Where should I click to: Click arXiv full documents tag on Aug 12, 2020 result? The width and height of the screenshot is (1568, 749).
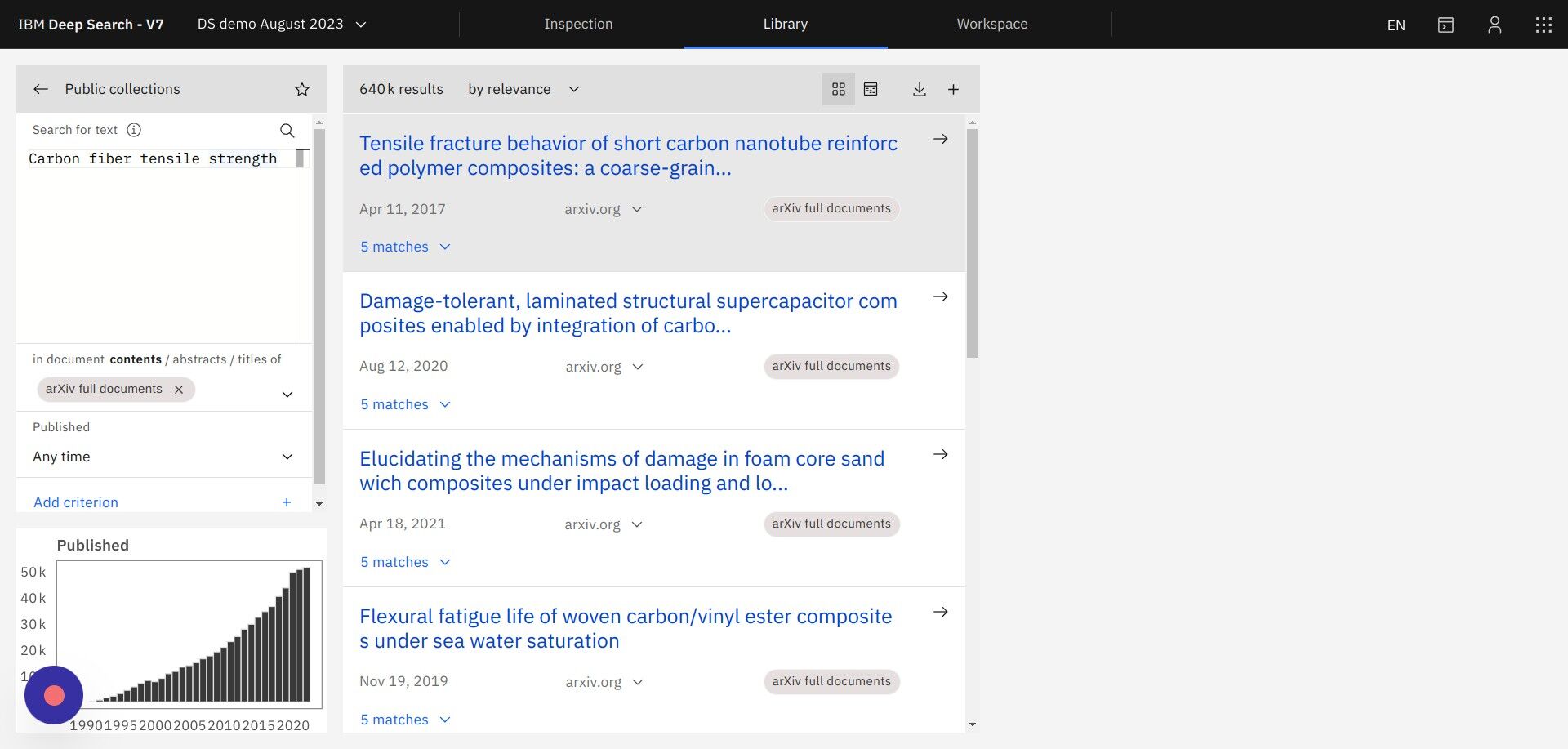click(x=831, y=367)
